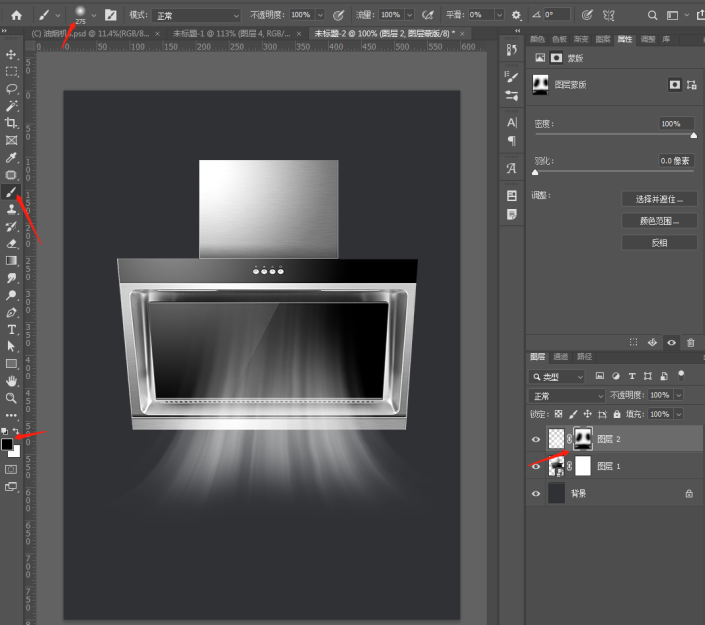Click the 反相 invert button
The image size is (705, 625).
coord(659,243)
